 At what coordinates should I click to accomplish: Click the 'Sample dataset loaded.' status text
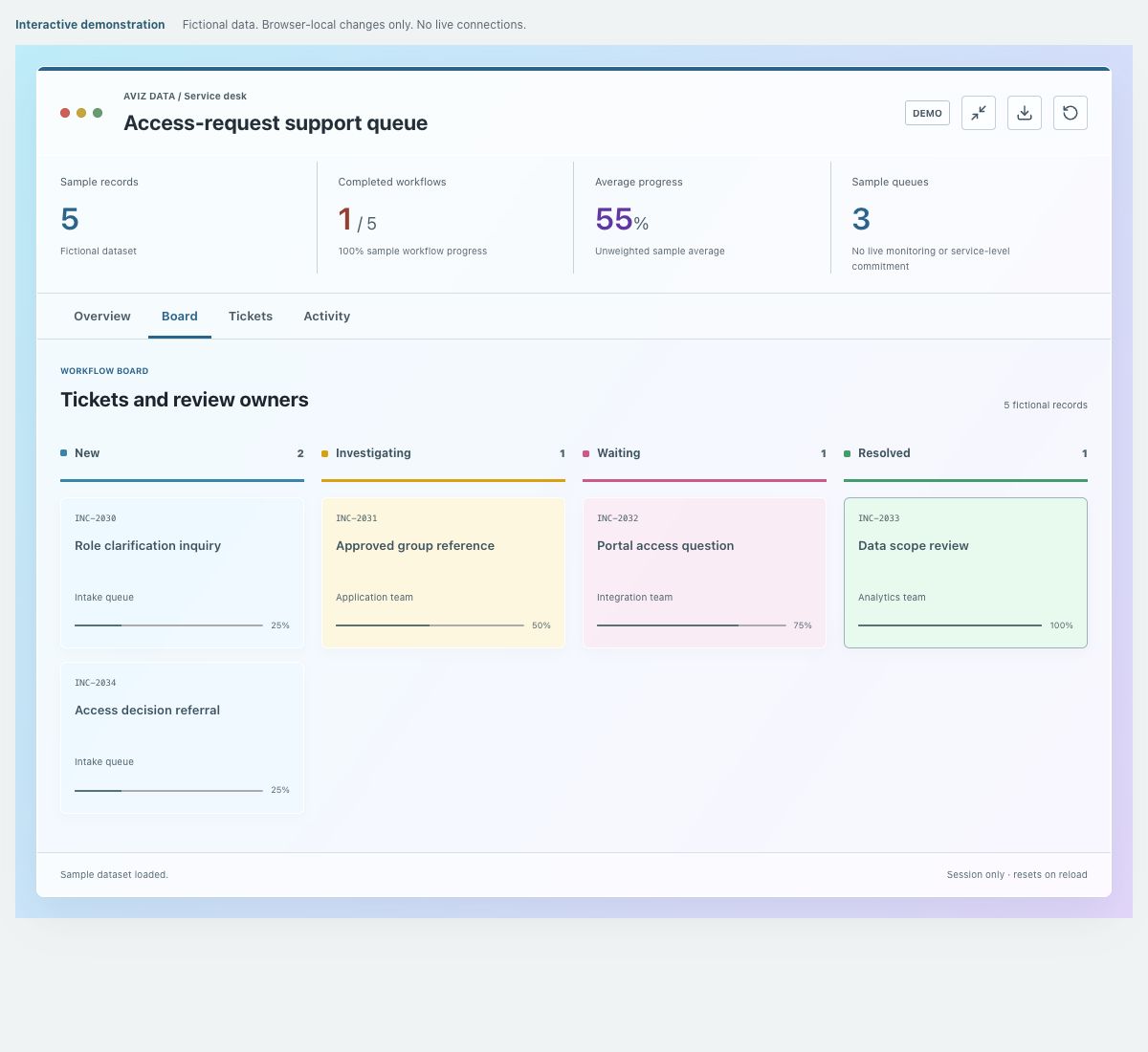point(114,875)
